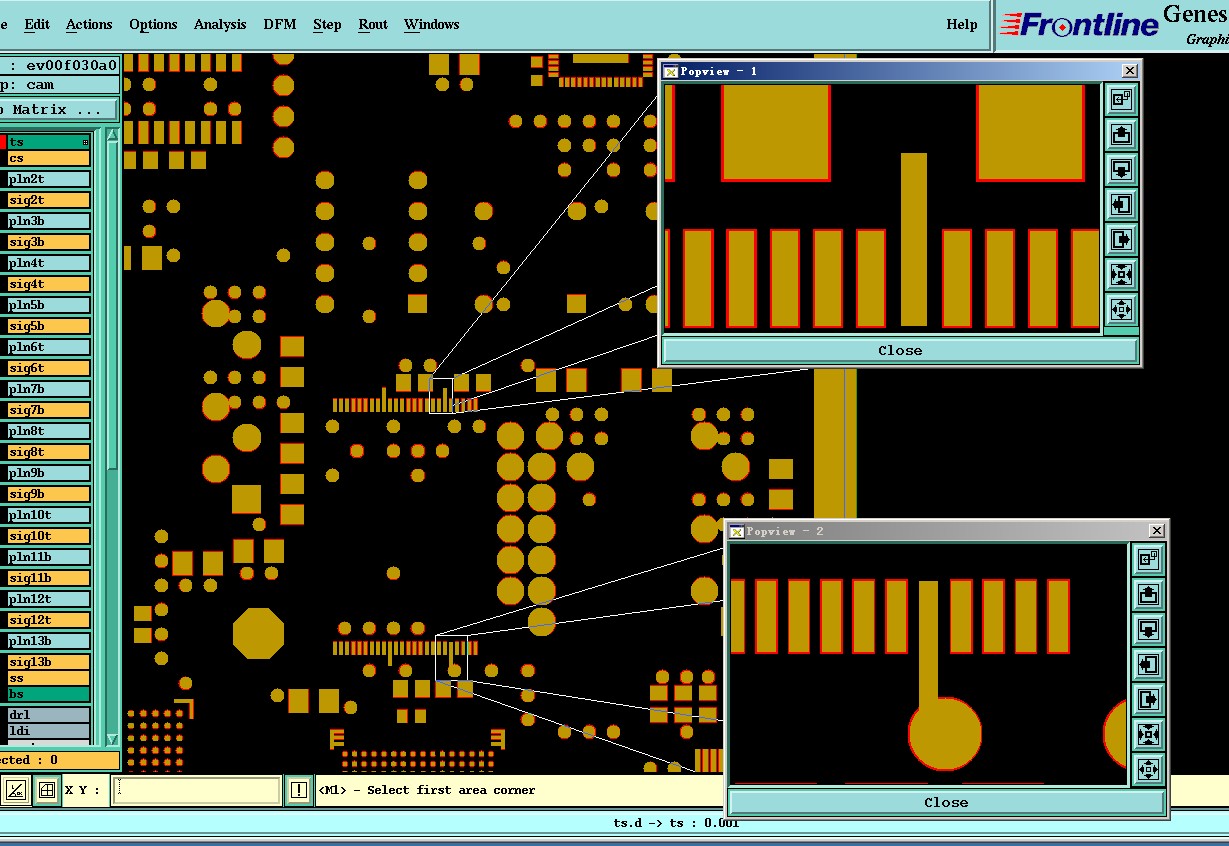Zoom out icon in Popview 1
The height and width of the screenshot is (846, 1229).
(1121, 308)
